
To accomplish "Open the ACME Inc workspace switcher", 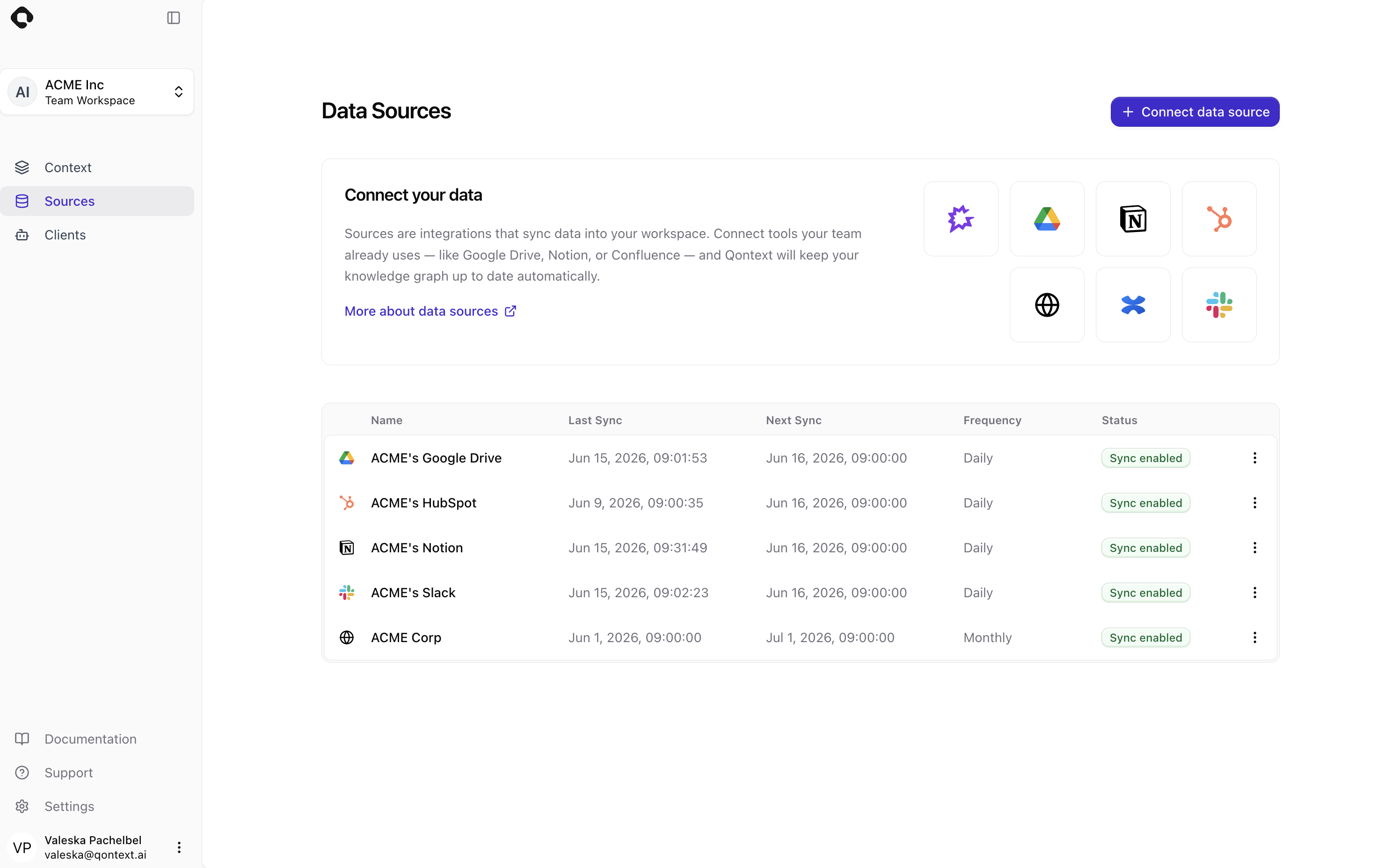I will pos(97,92).
